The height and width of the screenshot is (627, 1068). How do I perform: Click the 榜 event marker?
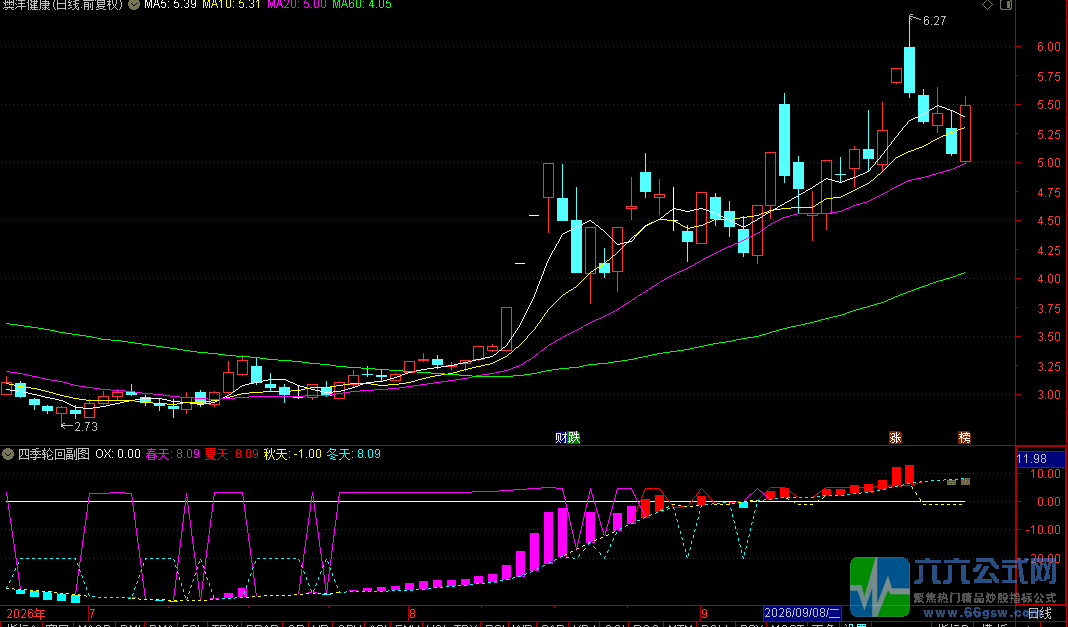964,438
